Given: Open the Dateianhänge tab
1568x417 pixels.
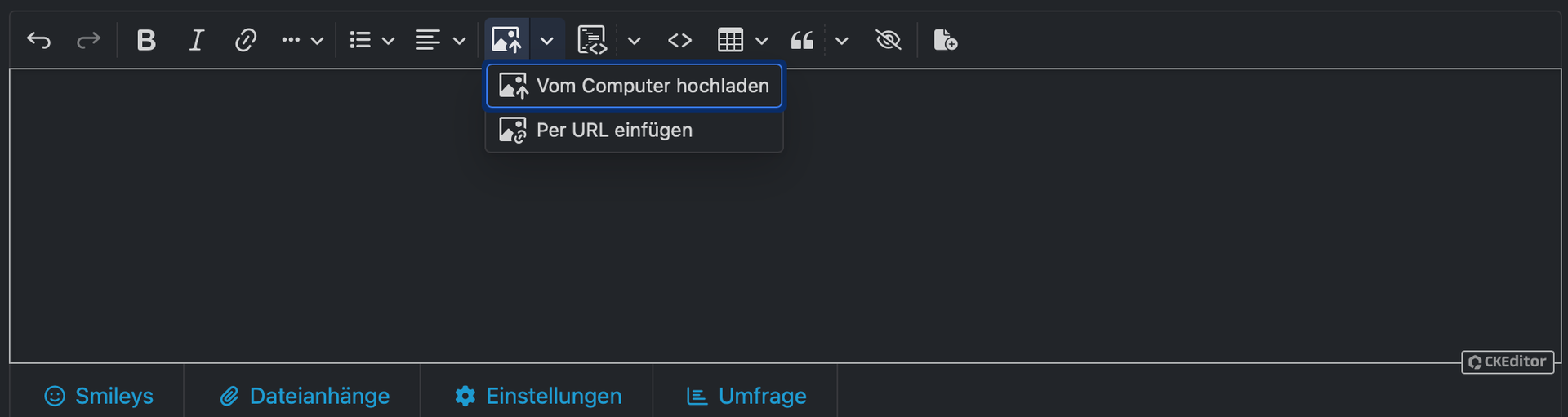Looking at the screenshot, I should click(x=305, y=396).
